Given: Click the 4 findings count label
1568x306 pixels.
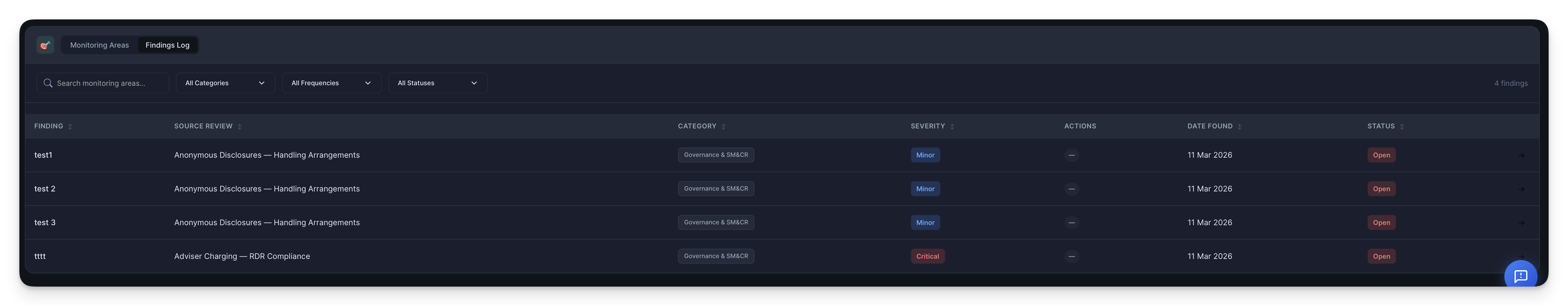Looking at the screenshot, I should (x=1510, y=83).
